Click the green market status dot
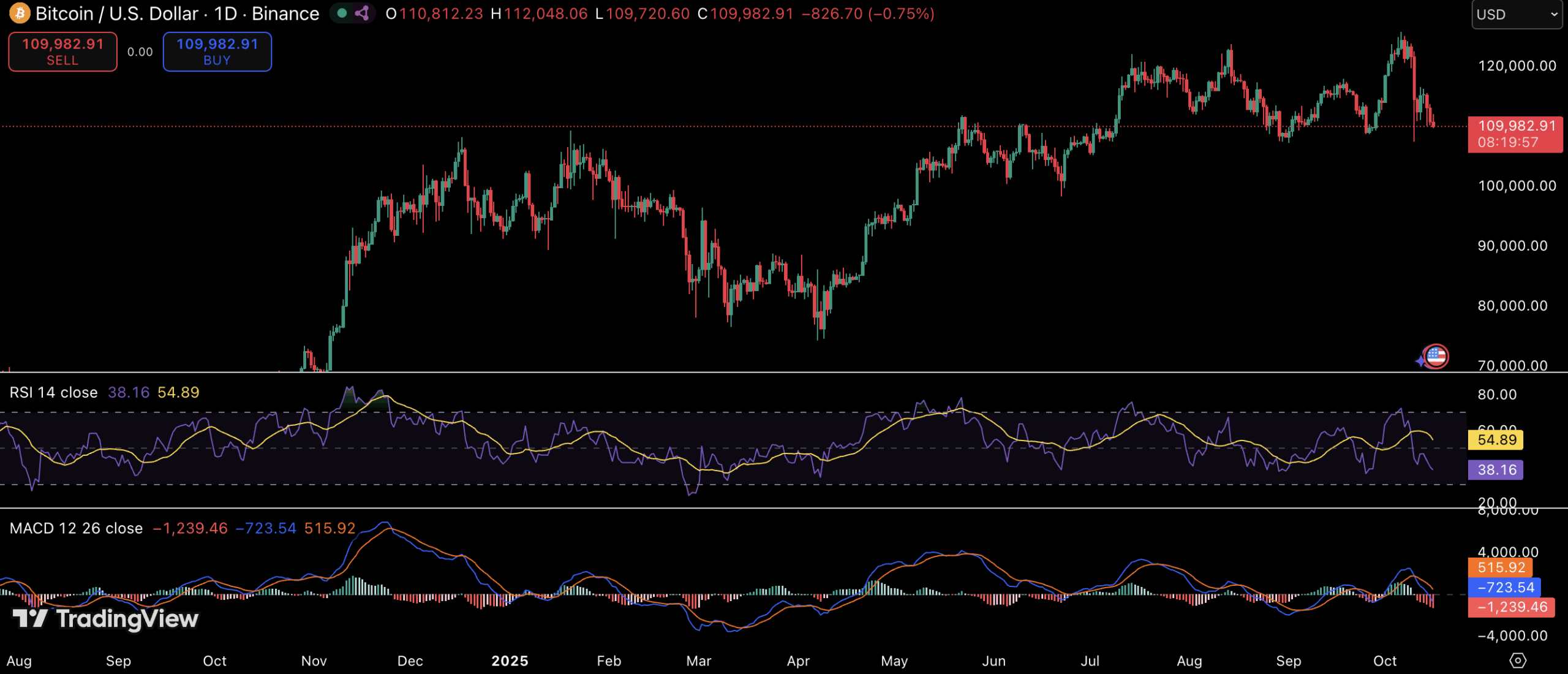Screen dimensions: 1568x674 pos(342,13)
